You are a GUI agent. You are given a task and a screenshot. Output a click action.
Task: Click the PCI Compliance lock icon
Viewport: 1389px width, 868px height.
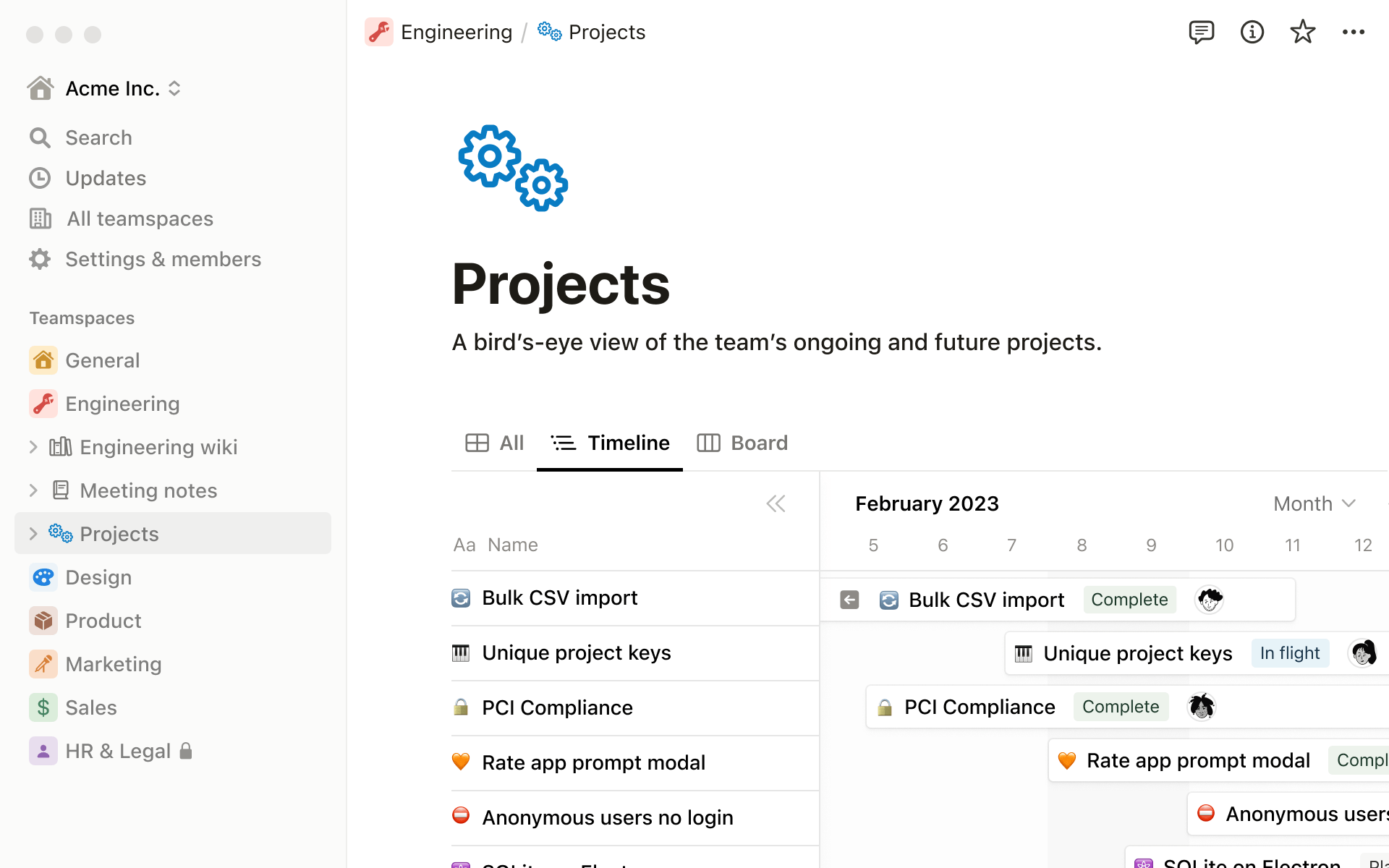pos(461,707)
